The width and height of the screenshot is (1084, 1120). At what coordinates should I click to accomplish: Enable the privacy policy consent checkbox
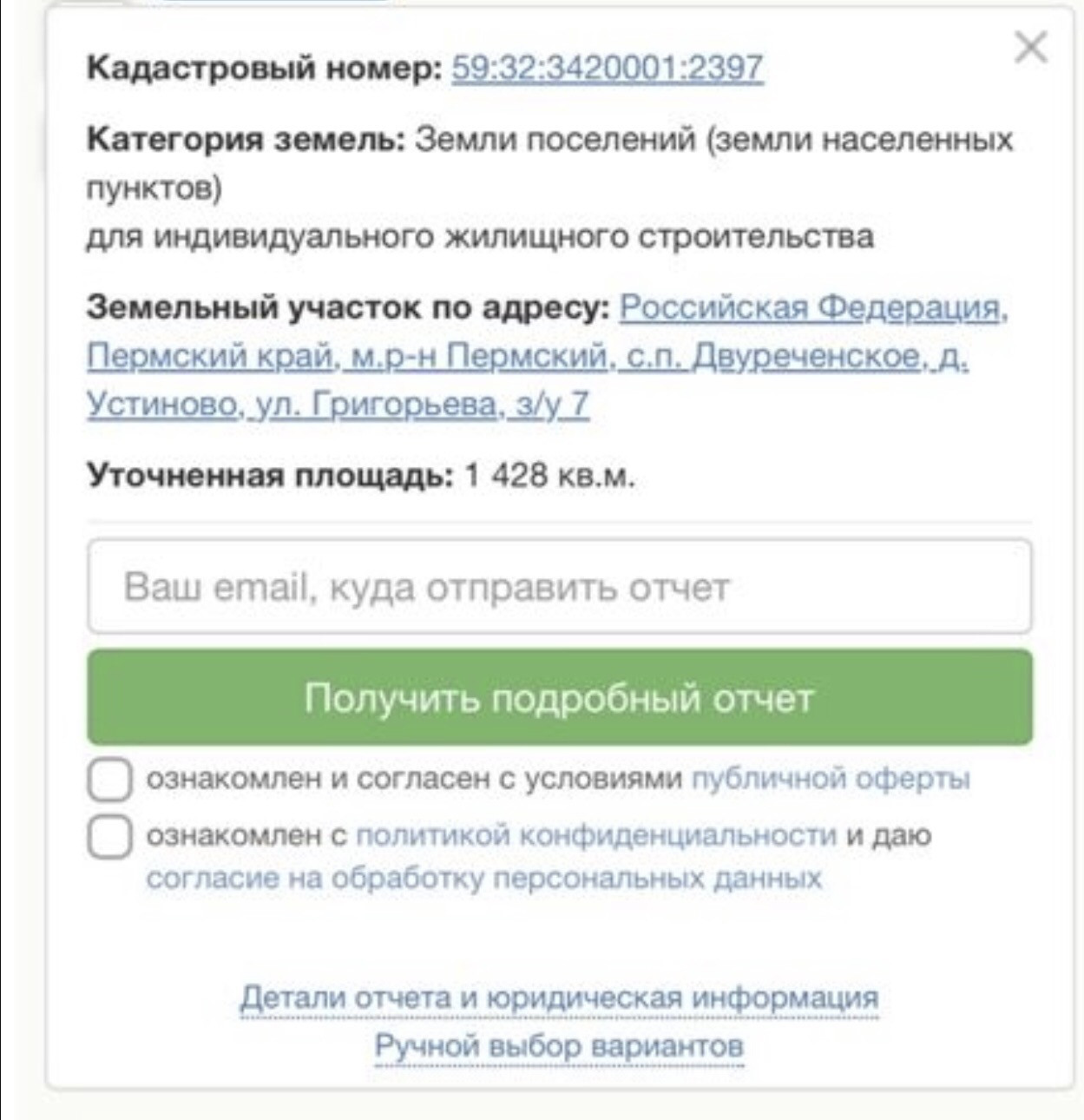coord(109,836)
